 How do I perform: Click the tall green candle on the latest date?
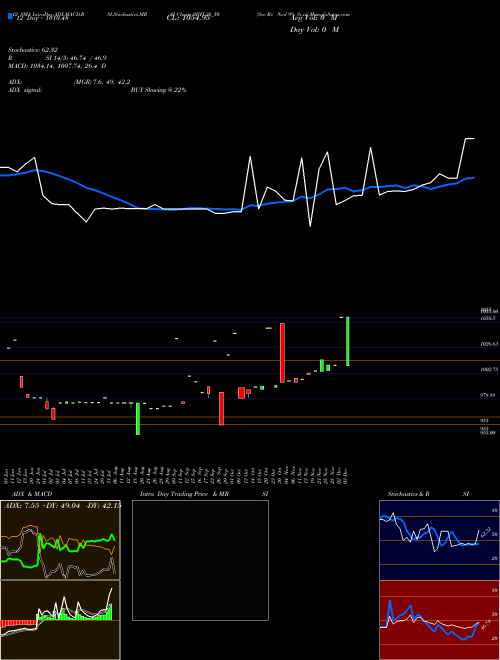tap(348, 341)
